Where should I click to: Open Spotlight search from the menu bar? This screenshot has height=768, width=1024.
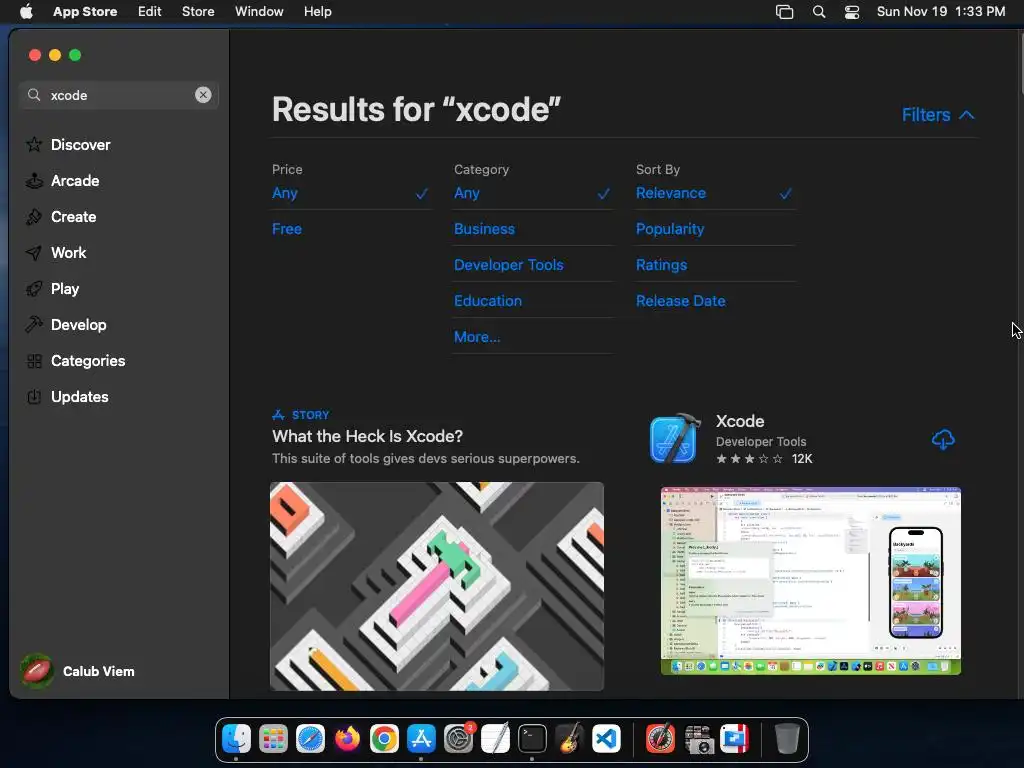coord(819,12)
